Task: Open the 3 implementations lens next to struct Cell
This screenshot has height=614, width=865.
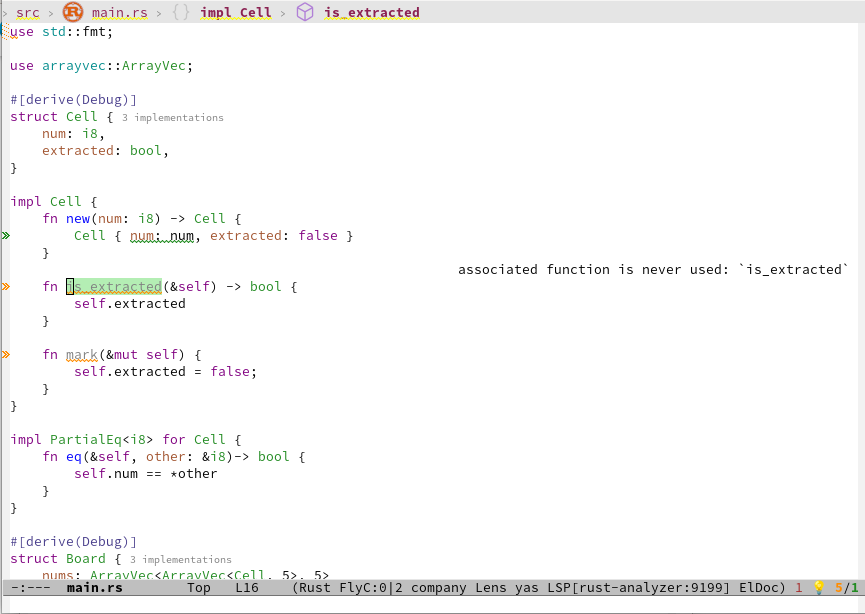Action: click(x=173, y=118)
